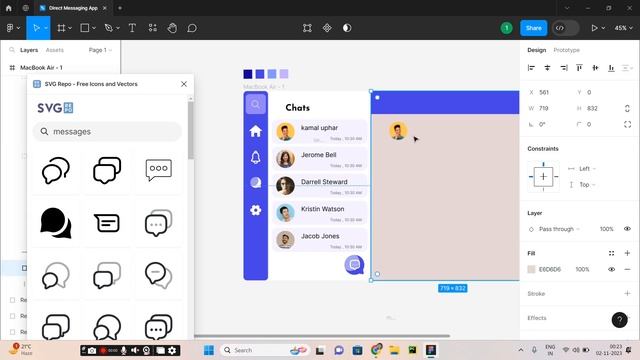Click the Align top icon

579,68
